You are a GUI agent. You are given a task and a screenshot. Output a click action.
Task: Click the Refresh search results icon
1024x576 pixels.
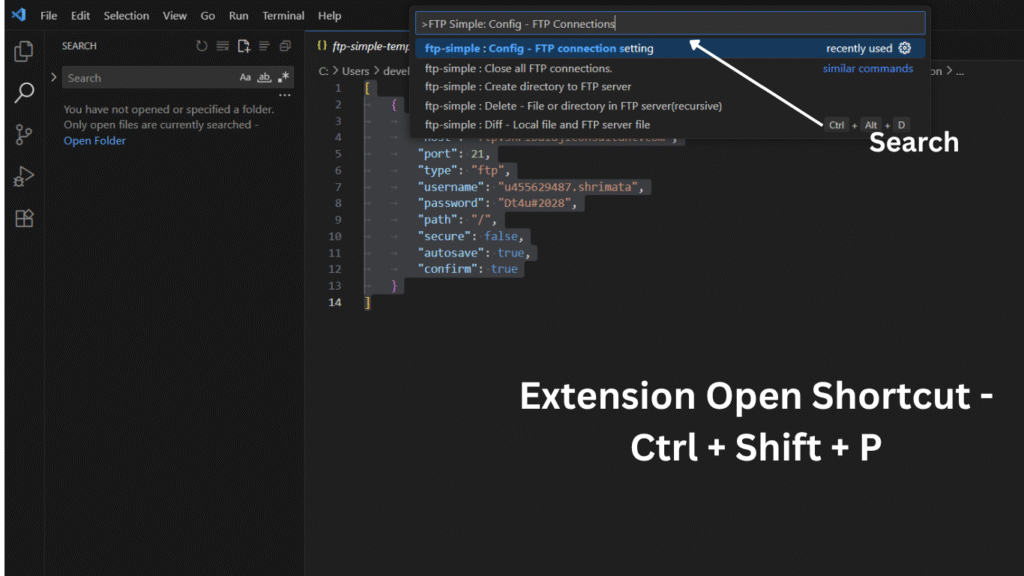pyautogui.click(x=202, y=46)
